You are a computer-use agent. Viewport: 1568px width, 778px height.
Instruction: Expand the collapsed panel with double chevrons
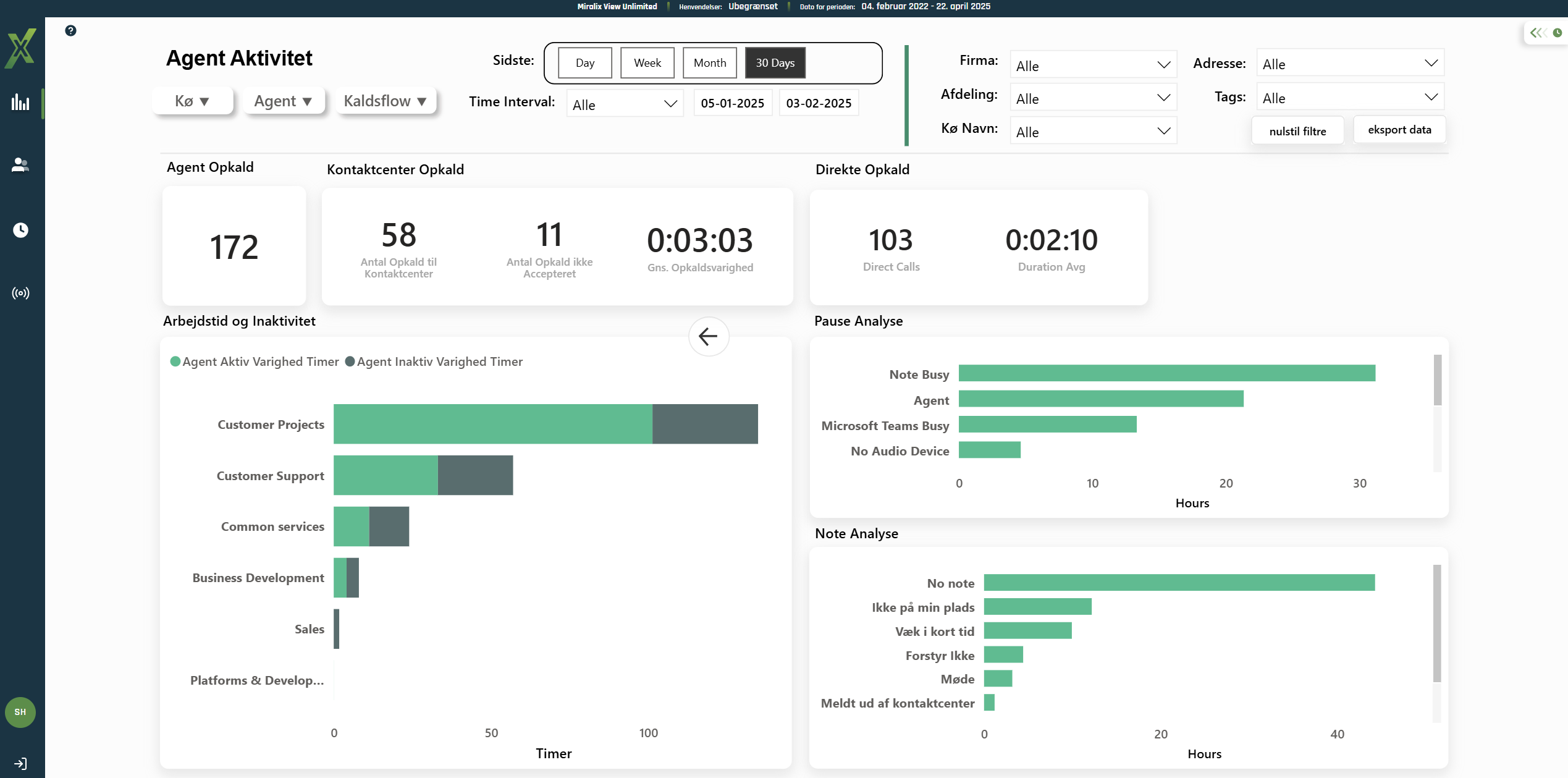(1536, 33)
